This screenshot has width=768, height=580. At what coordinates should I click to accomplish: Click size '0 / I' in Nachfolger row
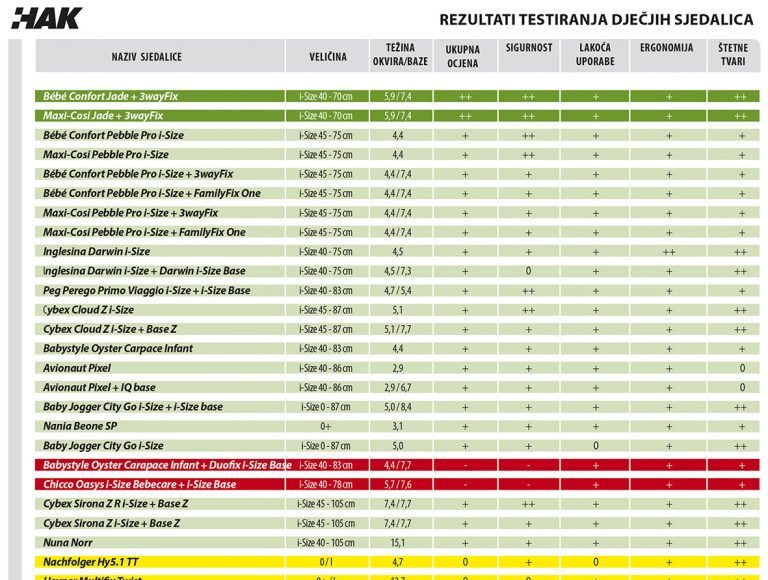(326, 562)
